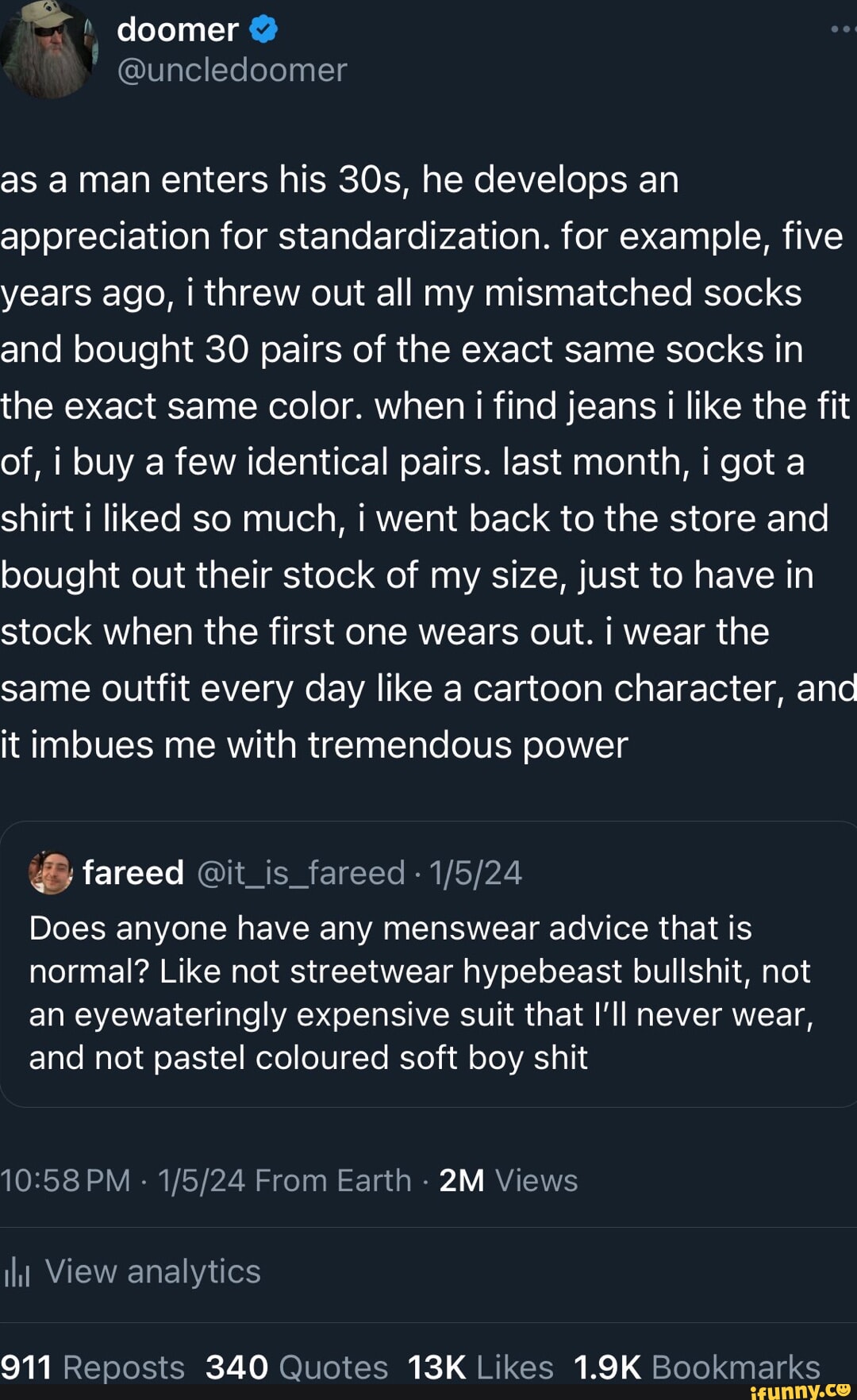The image size is (857, 1400).
Task: View the 911 Reposts list
Action: click(92, 1367)
